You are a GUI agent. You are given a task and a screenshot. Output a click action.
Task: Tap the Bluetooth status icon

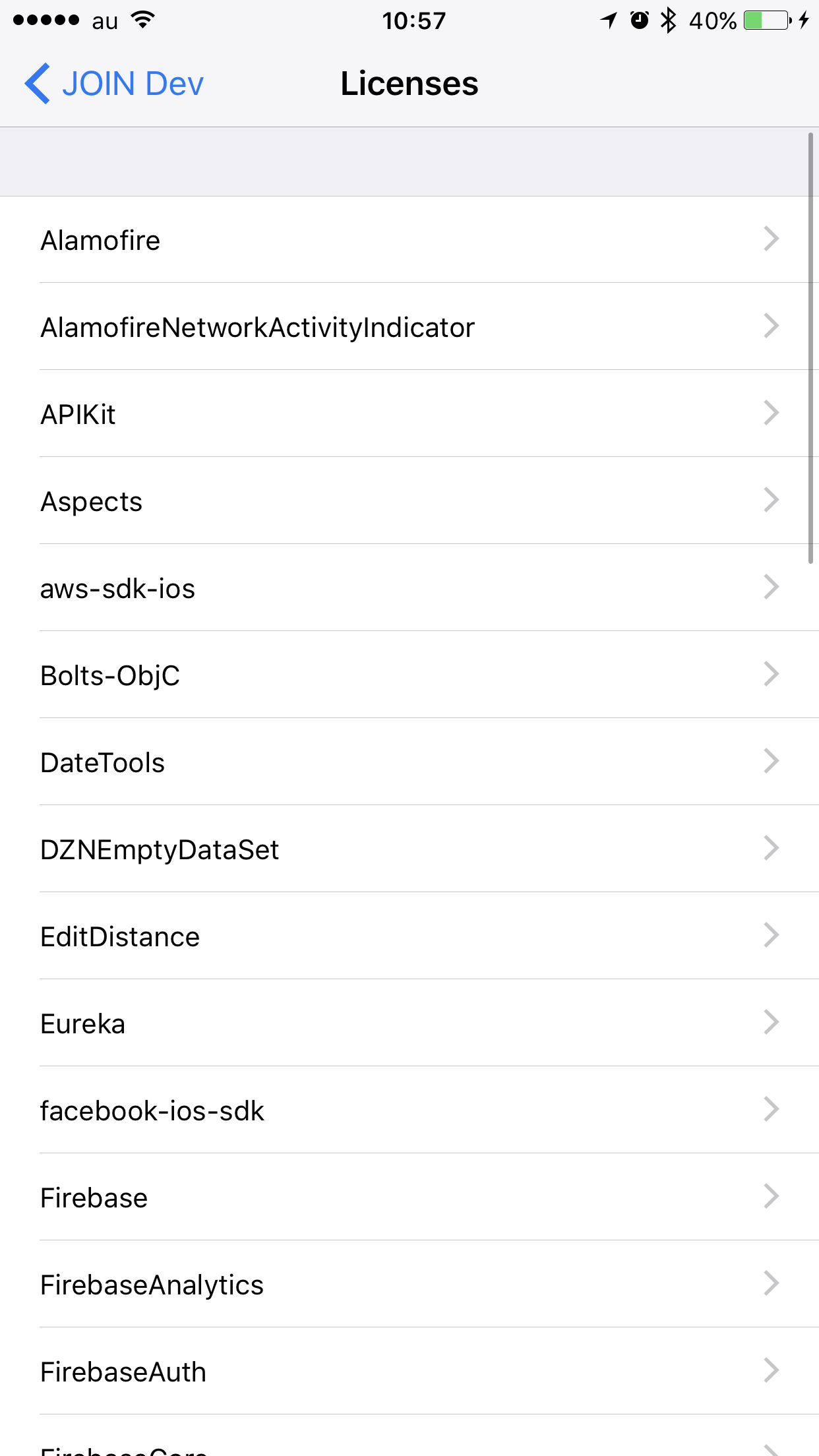pos(668,20)
